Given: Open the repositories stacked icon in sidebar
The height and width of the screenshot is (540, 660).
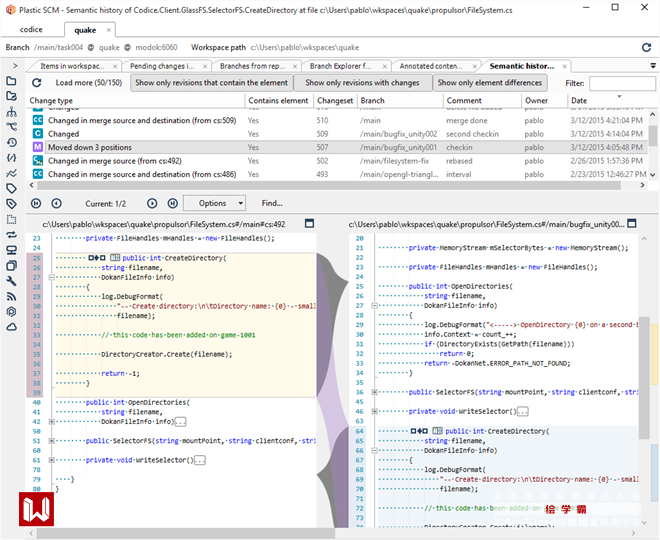Looking at the screenshot, I should [11, 266].
